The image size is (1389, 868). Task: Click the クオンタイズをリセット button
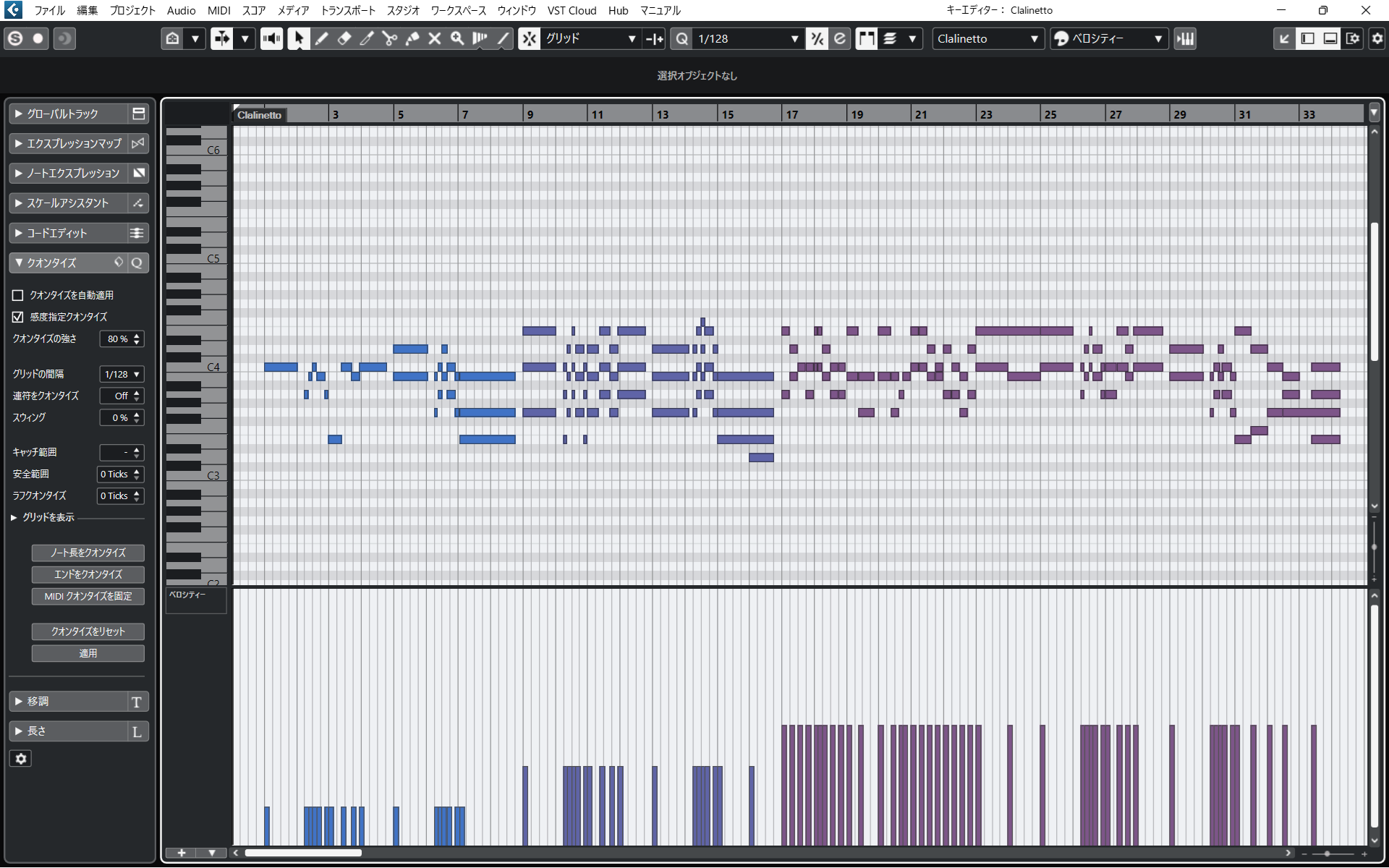tap(88, 631)
